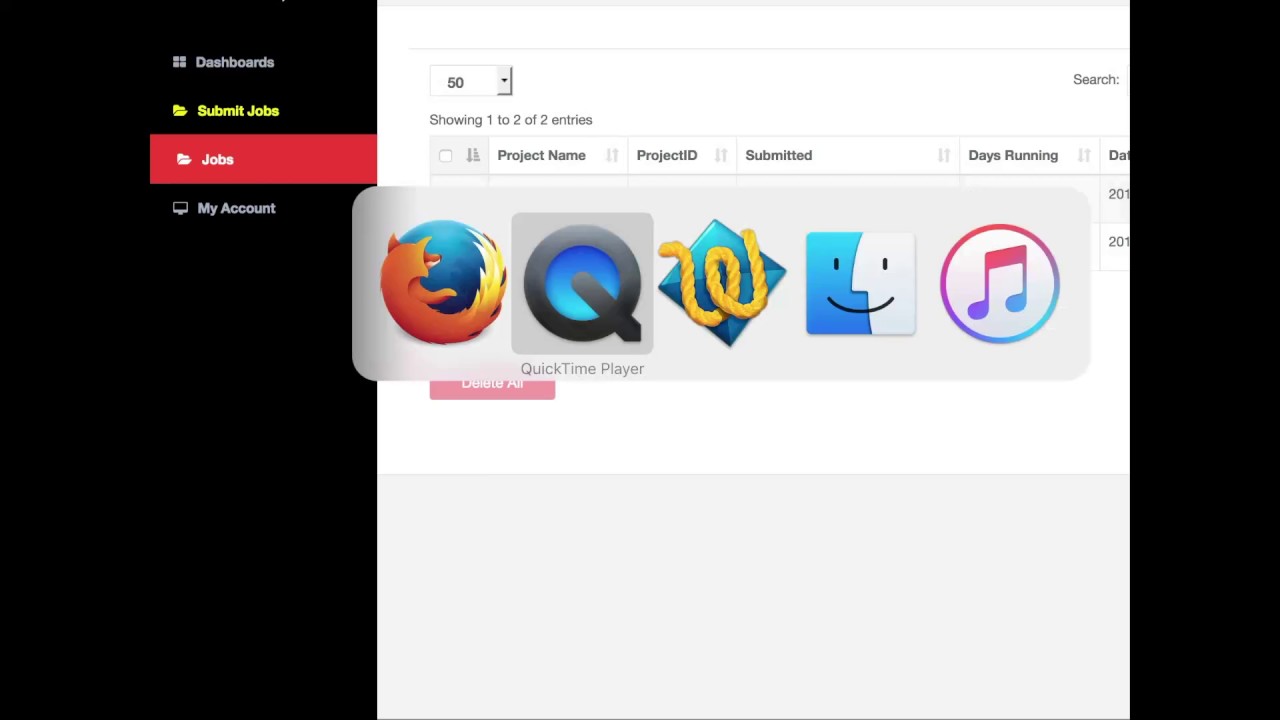Click the Search label

pos(1096,80)
